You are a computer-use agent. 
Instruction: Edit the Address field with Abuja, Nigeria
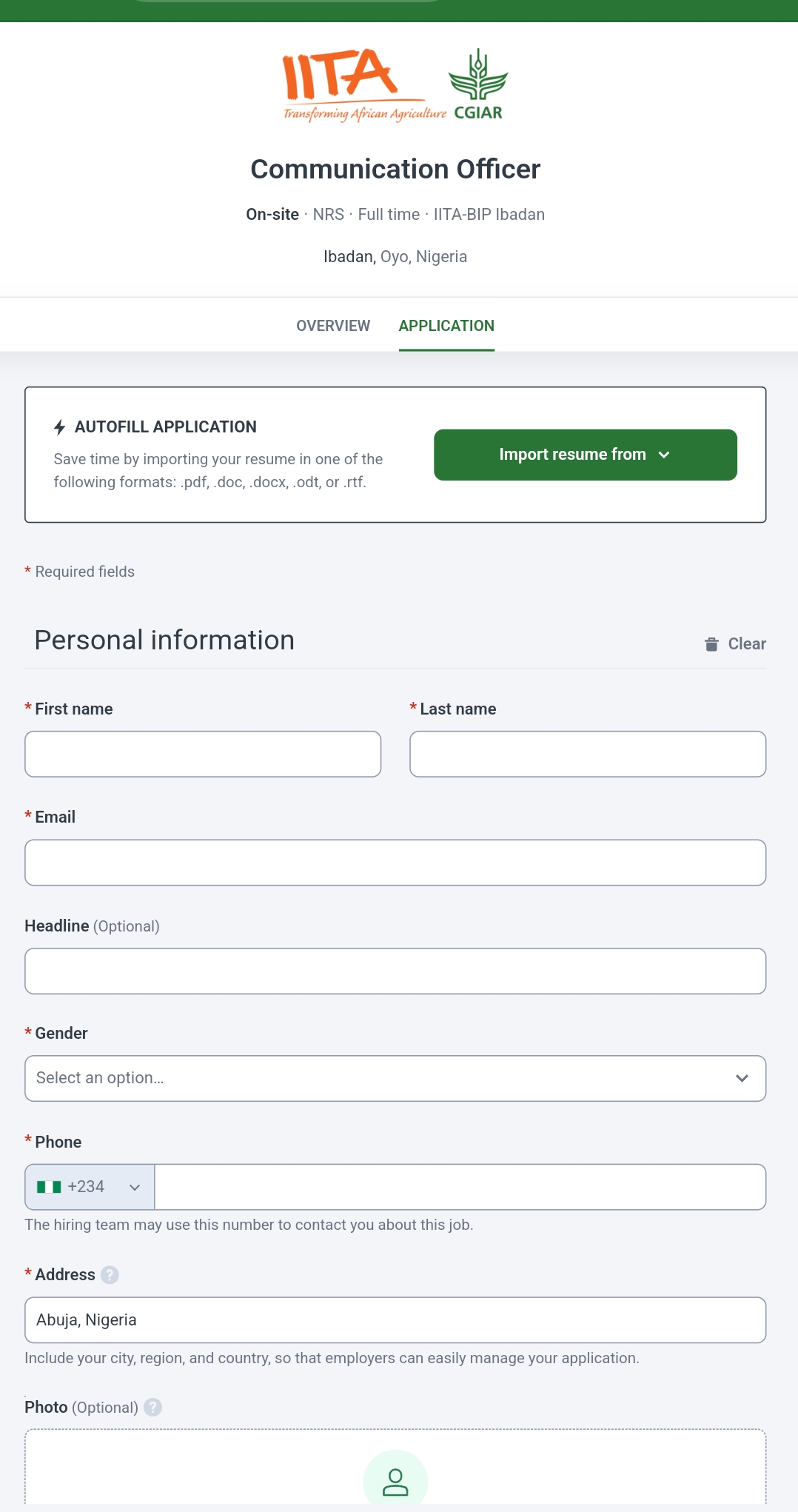point(395,1320)
